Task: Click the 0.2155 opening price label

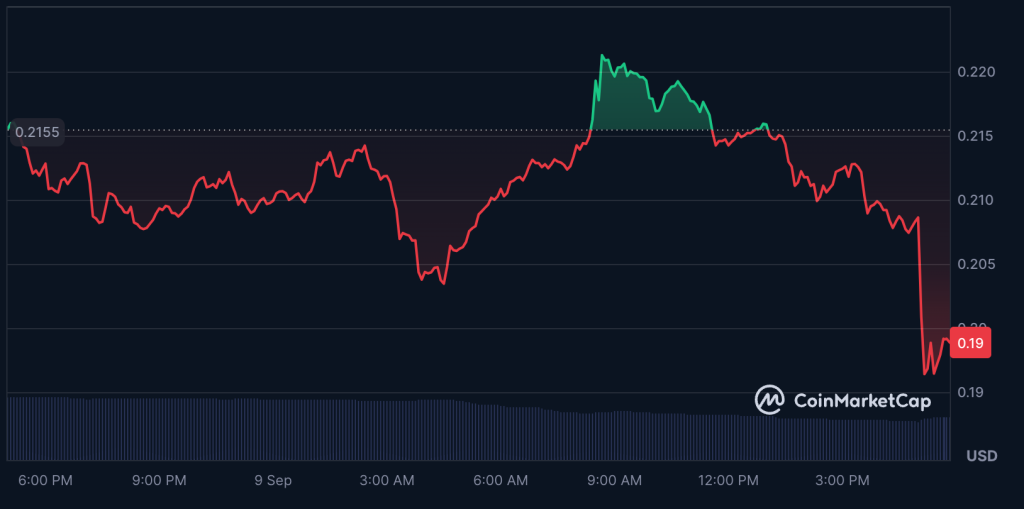Action: [37, 132]
